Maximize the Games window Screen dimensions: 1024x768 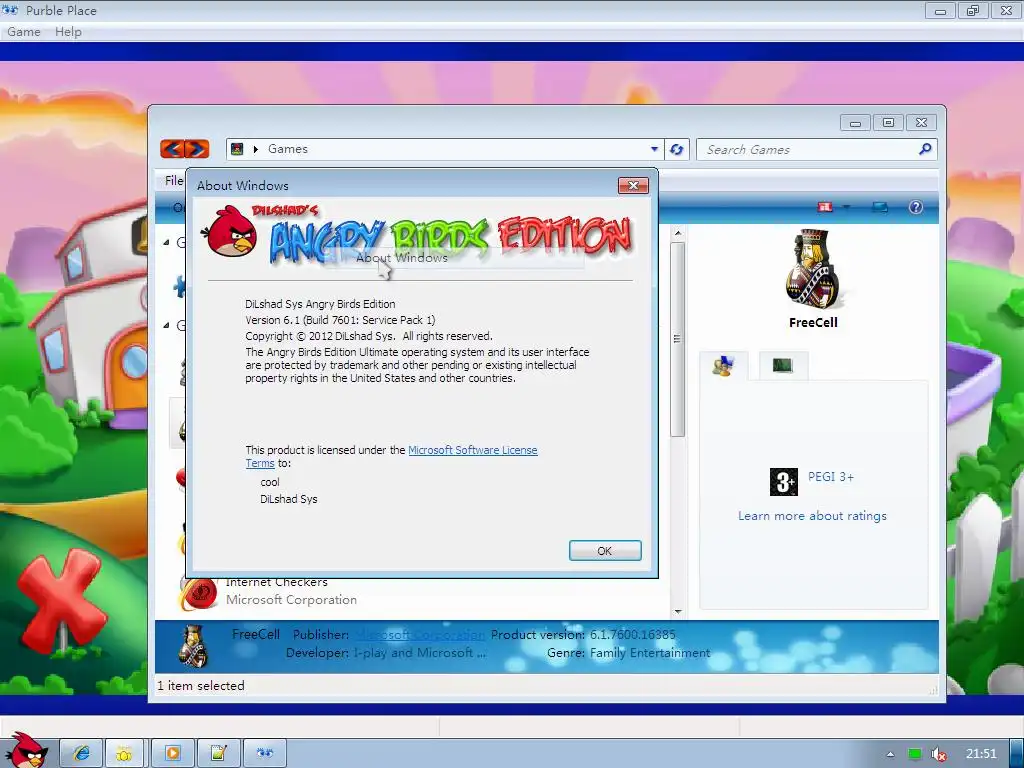(888, 123)
